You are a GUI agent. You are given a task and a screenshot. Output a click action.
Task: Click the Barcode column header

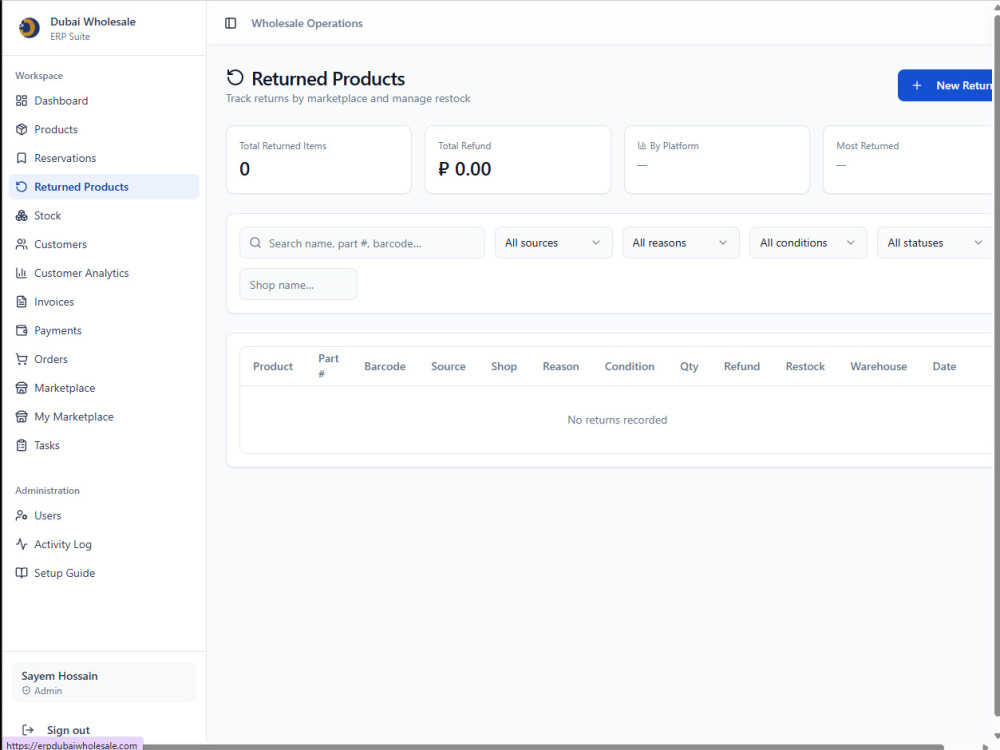pos(385,366)
